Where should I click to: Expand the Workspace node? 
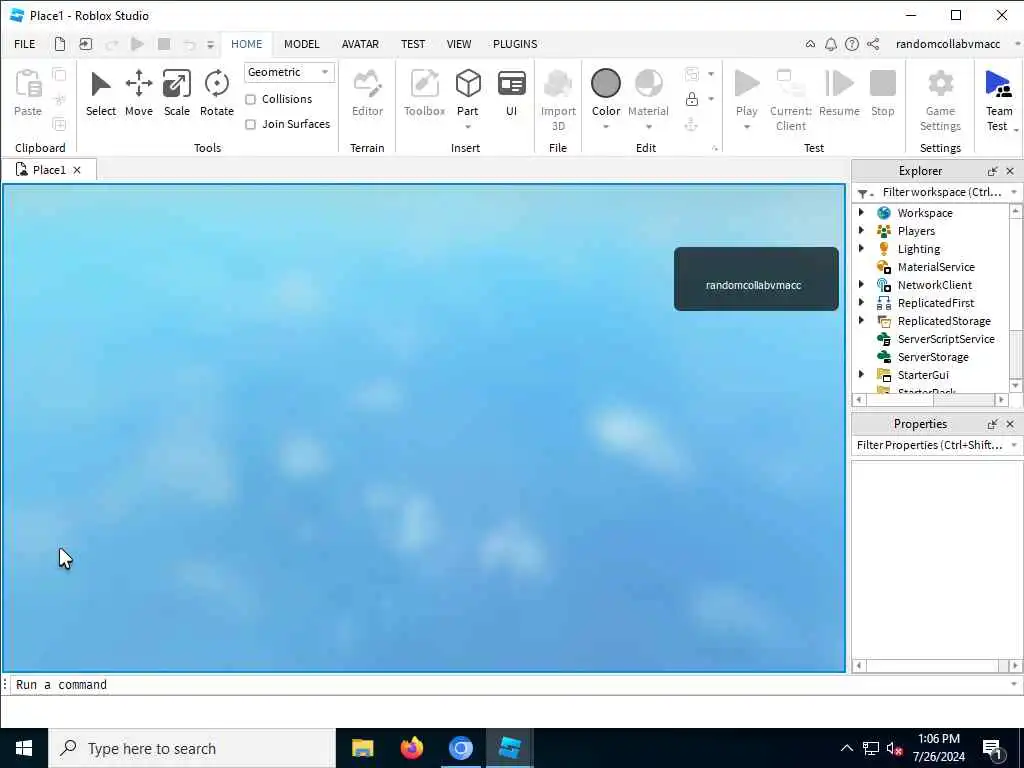coord(861,212)
